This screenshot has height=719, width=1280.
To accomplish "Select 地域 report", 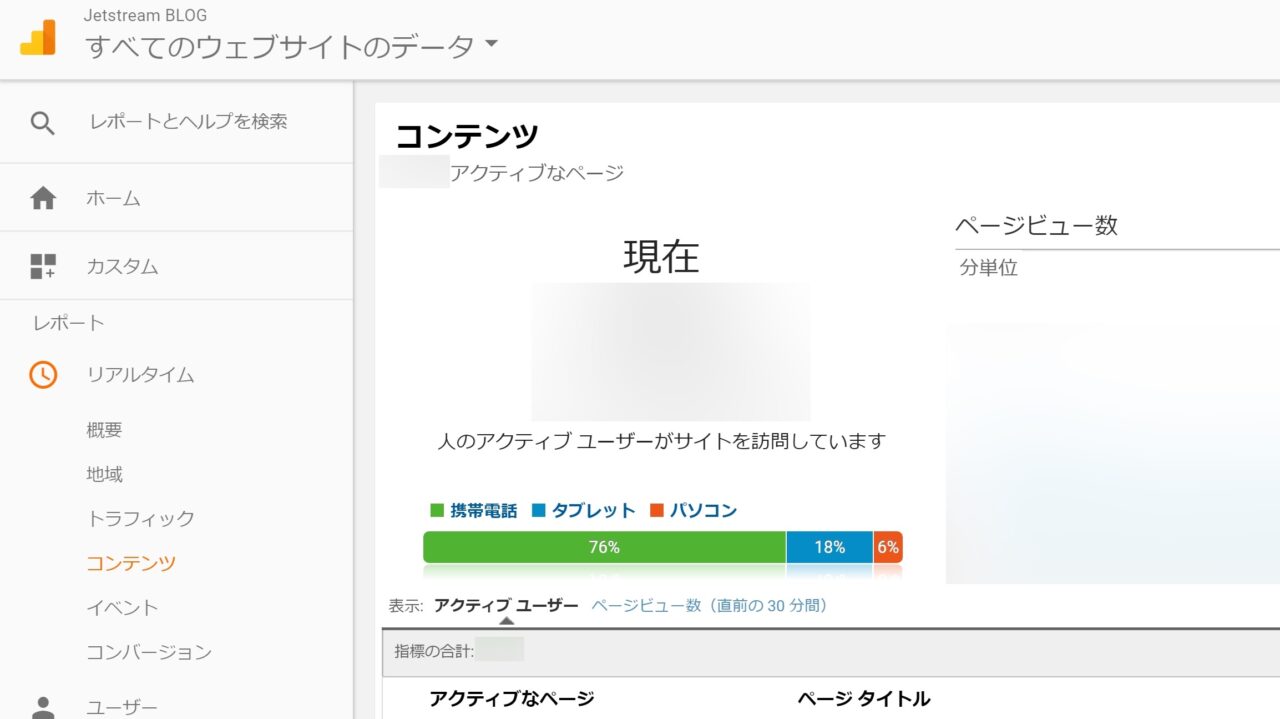I will click(104, 474).
